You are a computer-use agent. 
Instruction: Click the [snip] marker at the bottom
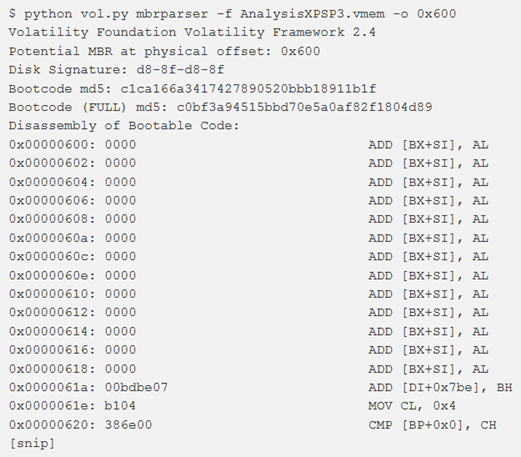click(32, 444)
